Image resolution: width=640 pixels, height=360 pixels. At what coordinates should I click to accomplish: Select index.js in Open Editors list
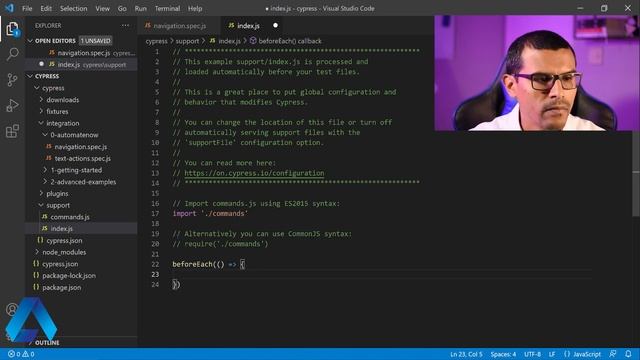(69, 64)
